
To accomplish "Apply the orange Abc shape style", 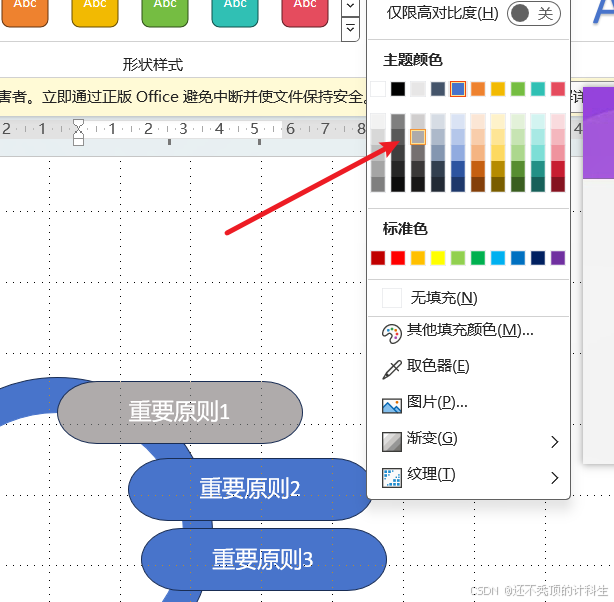I will click(25, 12).
